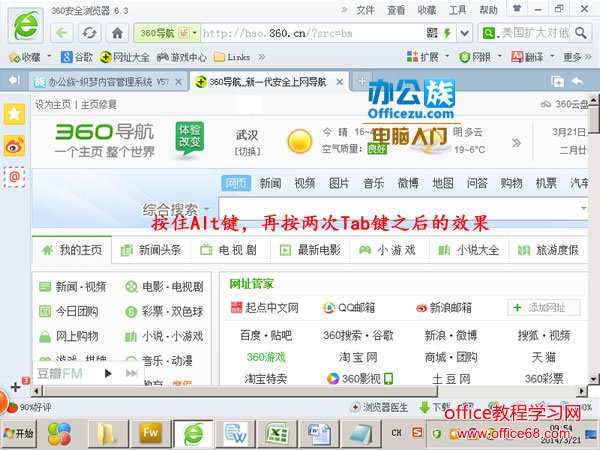Screen dimensions: 600x450
Task: Open the sidebar mail @ icon
Action: pos(14,177)
